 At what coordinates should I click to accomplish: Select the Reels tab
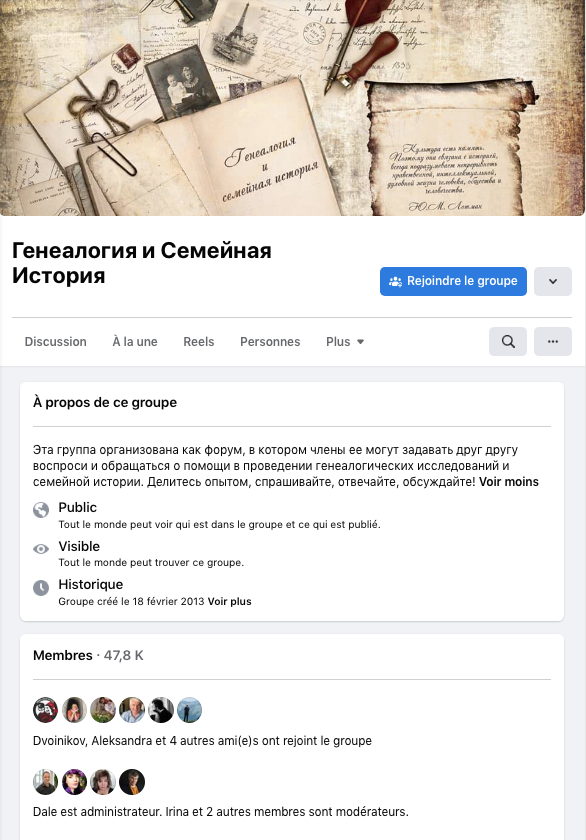[x=199, y=342]
